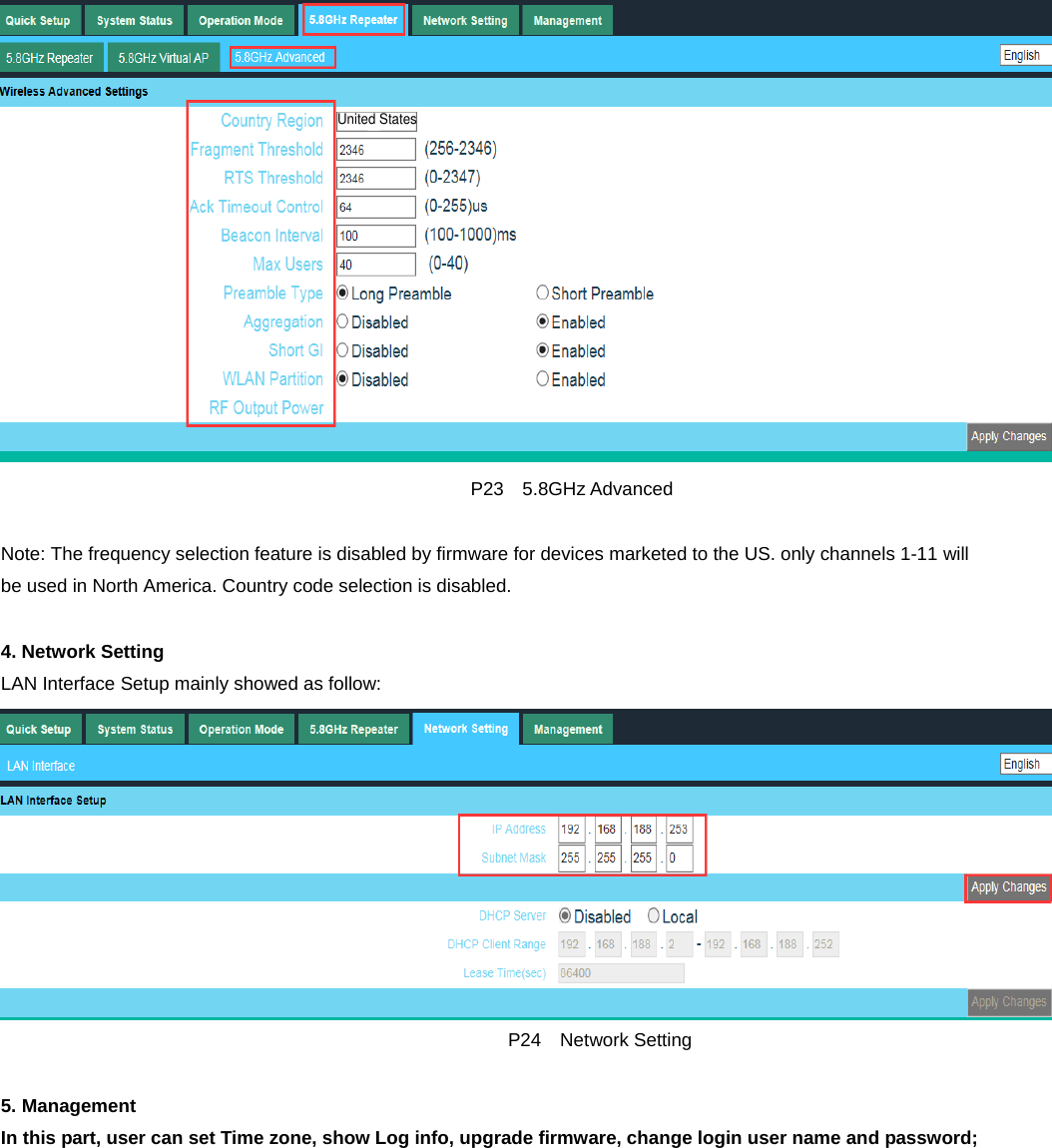
Task: Click the P24 Network Setting caption
Action: click(600, 1039)
